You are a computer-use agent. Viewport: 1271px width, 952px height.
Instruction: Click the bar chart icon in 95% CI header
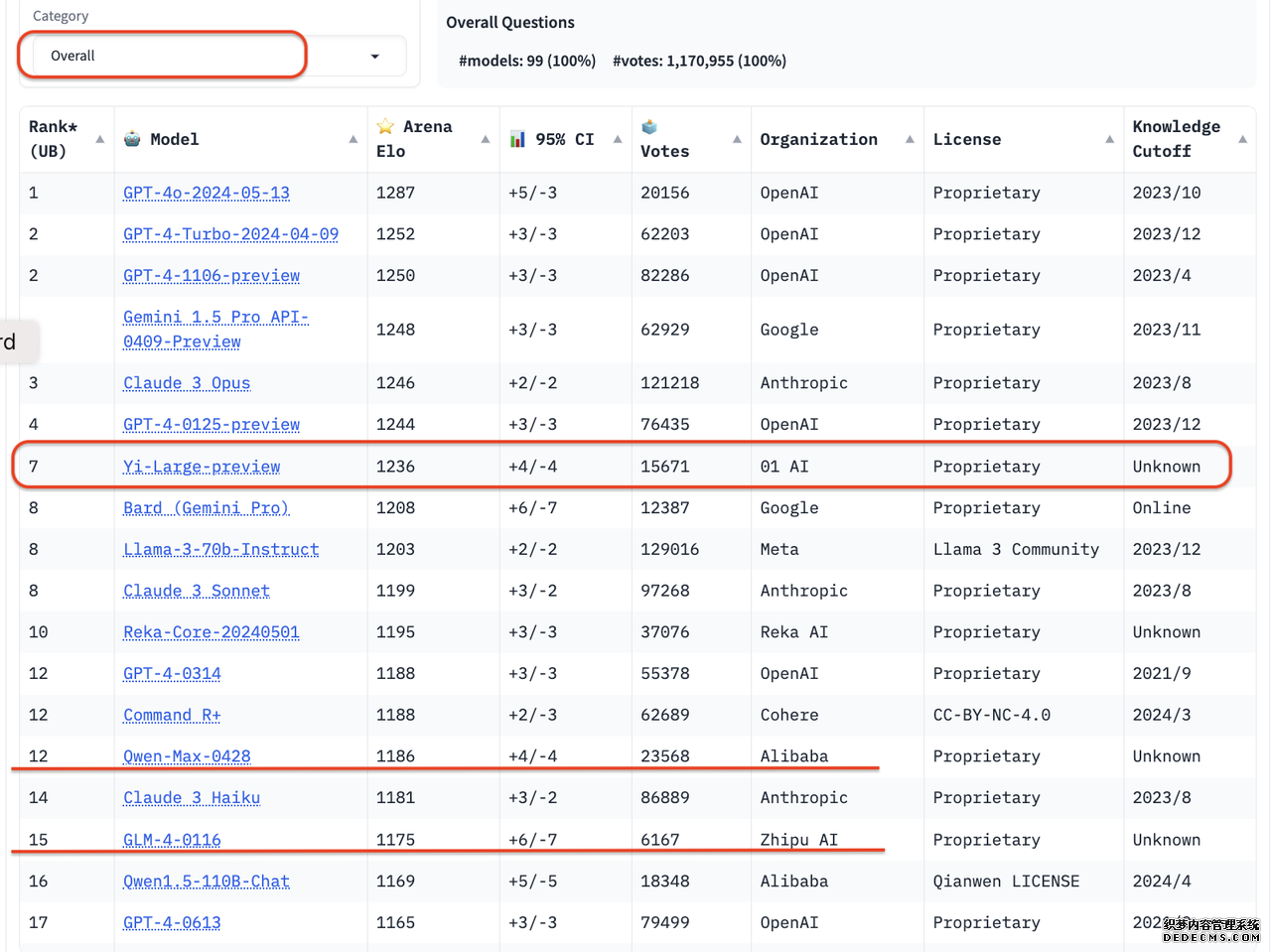coord(517,139)
